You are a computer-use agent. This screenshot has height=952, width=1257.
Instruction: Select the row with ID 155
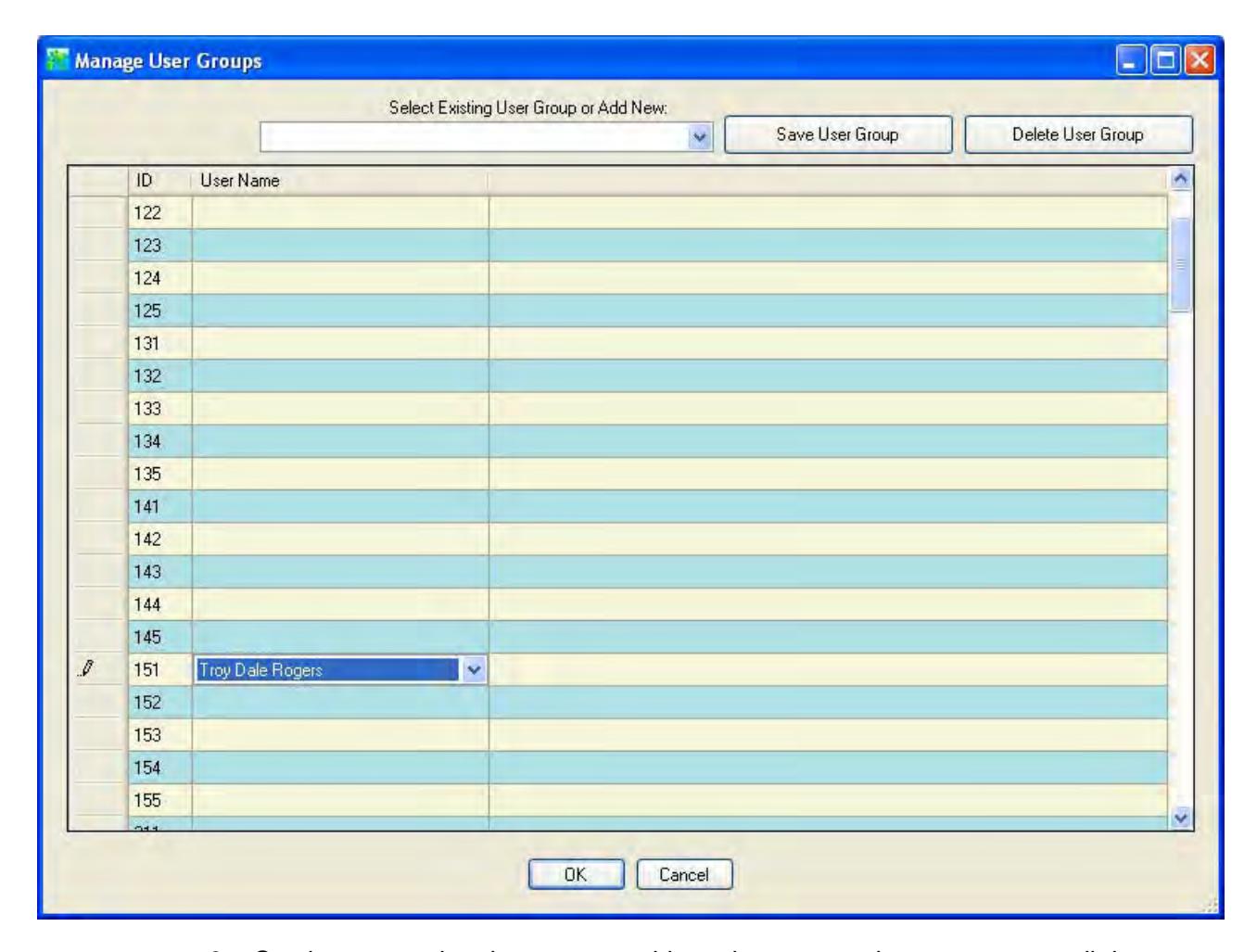point(618,800)
